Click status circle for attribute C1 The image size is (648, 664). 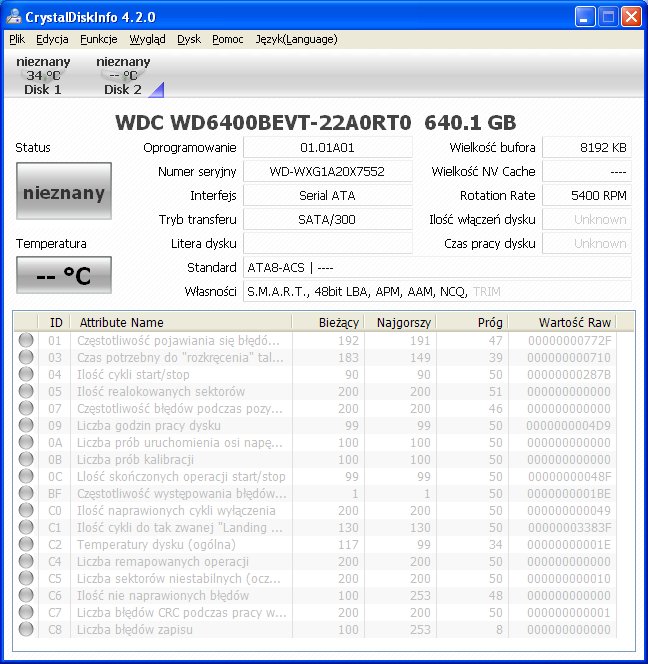click(26, 527)
